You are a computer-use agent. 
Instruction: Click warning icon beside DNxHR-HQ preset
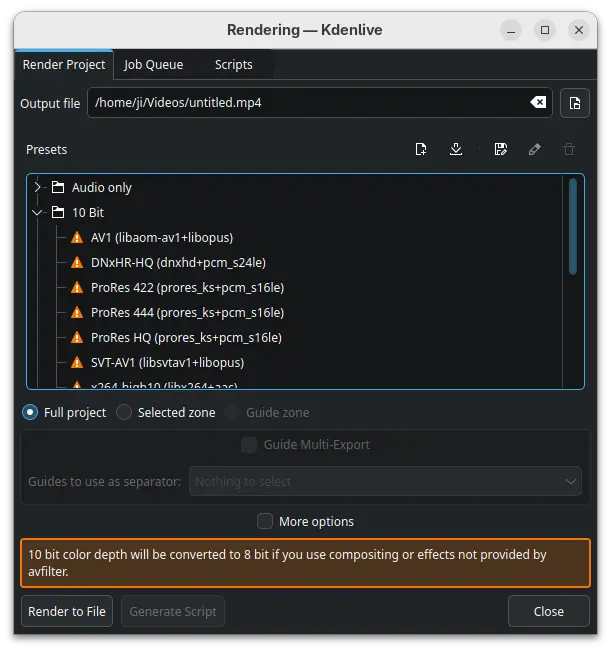pos(78,263)
